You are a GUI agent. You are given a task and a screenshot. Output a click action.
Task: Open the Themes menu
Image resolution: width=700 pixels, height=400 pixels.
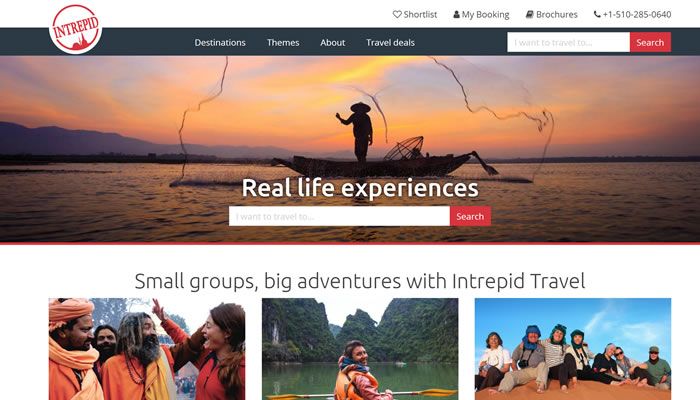(x=283, y=42)
